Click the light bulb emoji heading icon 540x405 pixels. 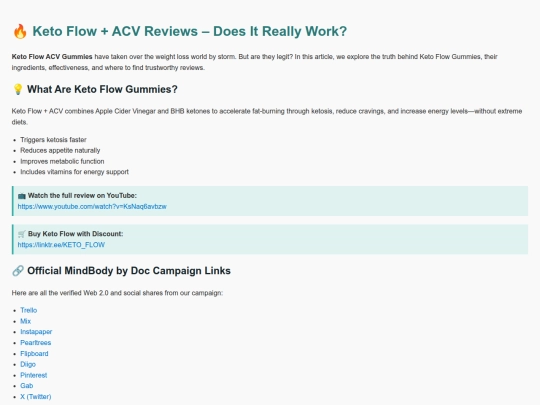tap(18, 89)
